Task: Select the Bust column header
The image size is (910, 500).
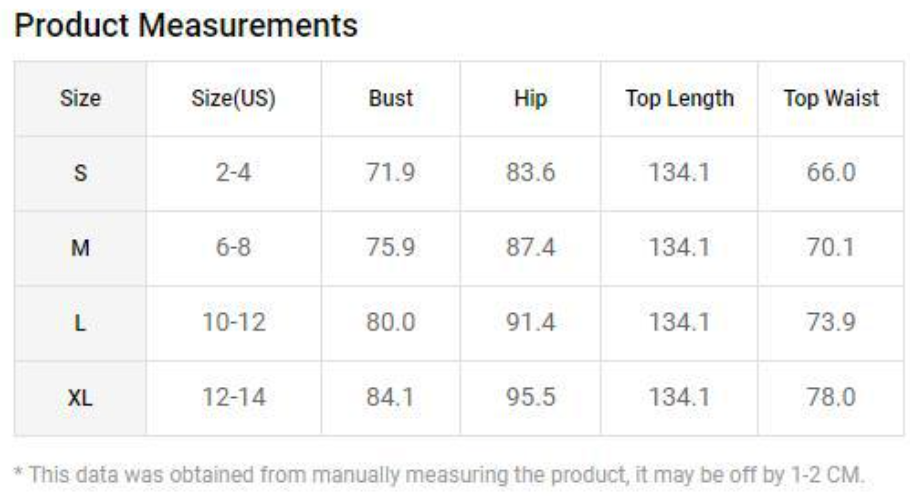Action: click(391, 99)
